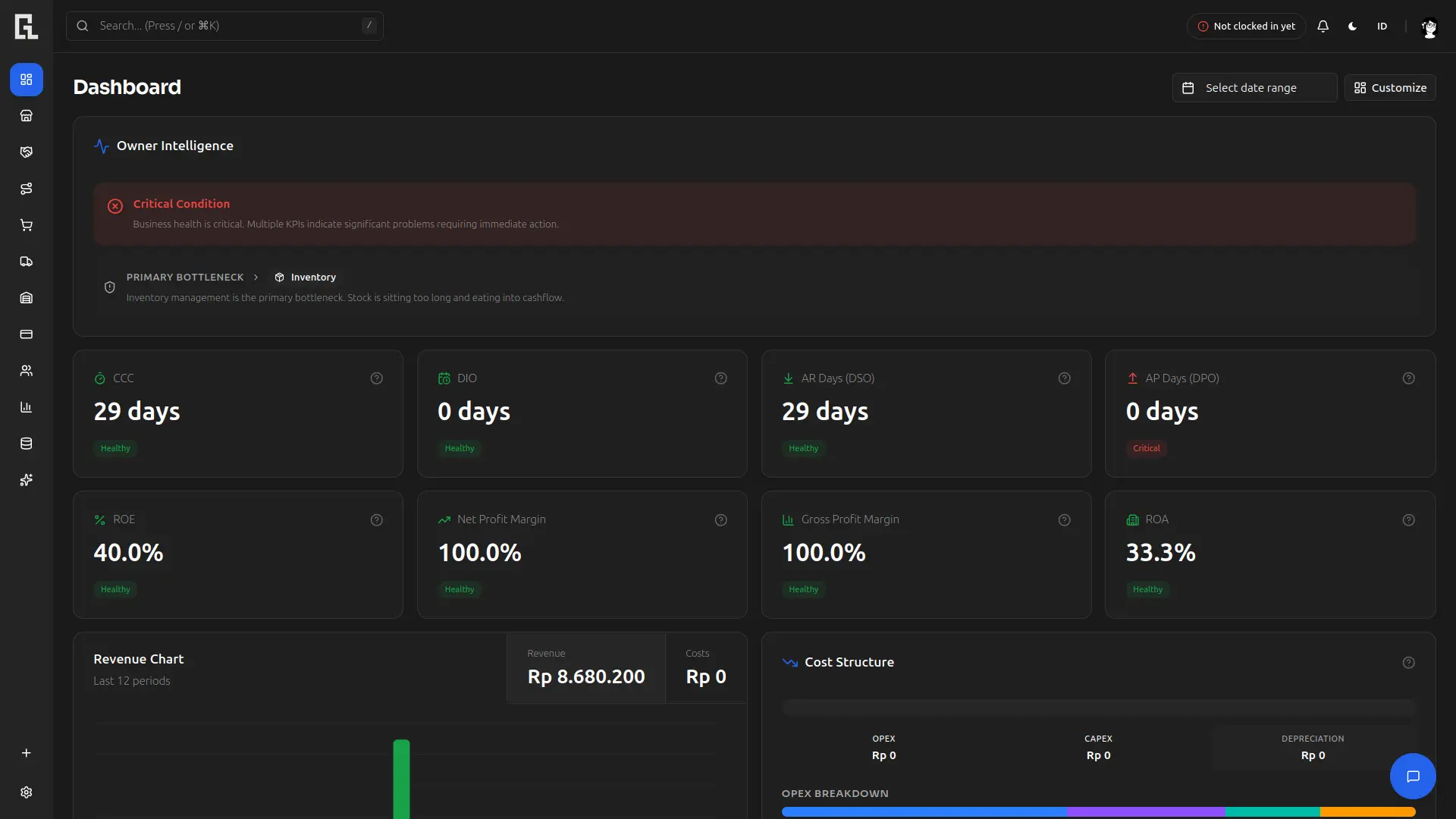This screenshot has width=1456, height=819.
Task: Open the workflow route icon in the sidebar
Action: tap(27, 189)
